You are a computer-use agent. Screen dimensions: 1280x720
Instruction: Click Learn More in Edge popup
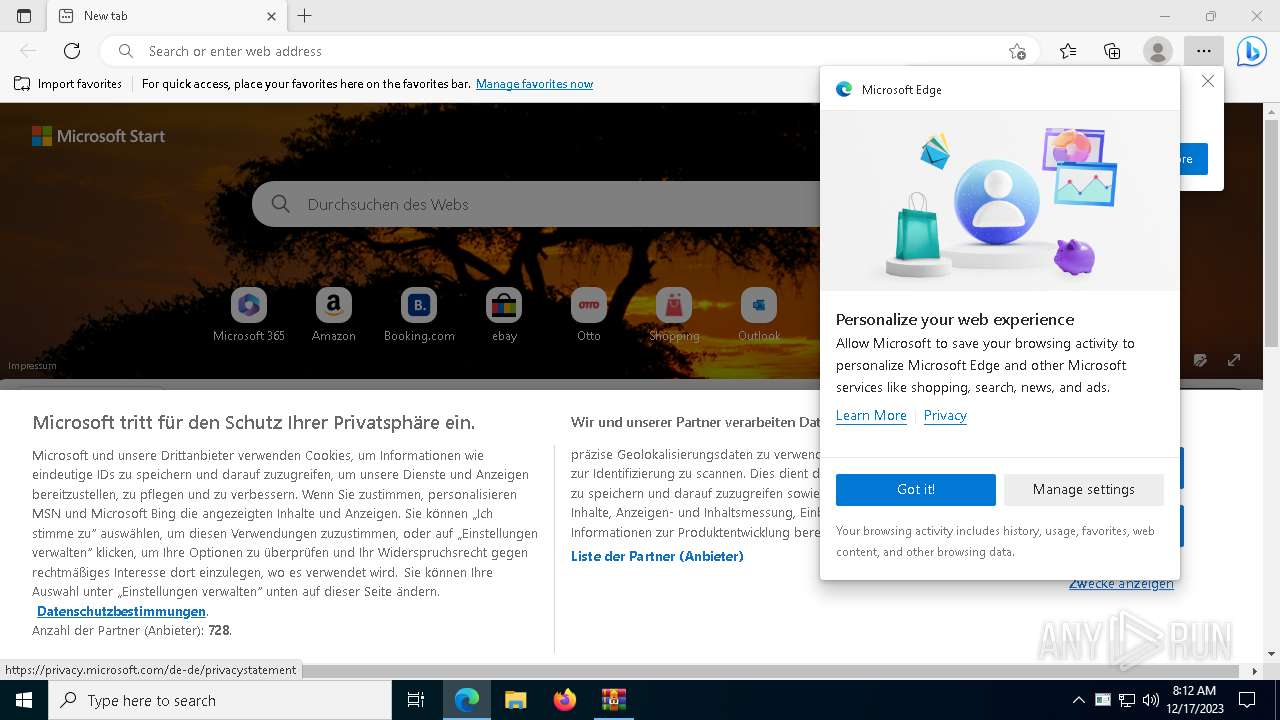click(x=871, y=415)
